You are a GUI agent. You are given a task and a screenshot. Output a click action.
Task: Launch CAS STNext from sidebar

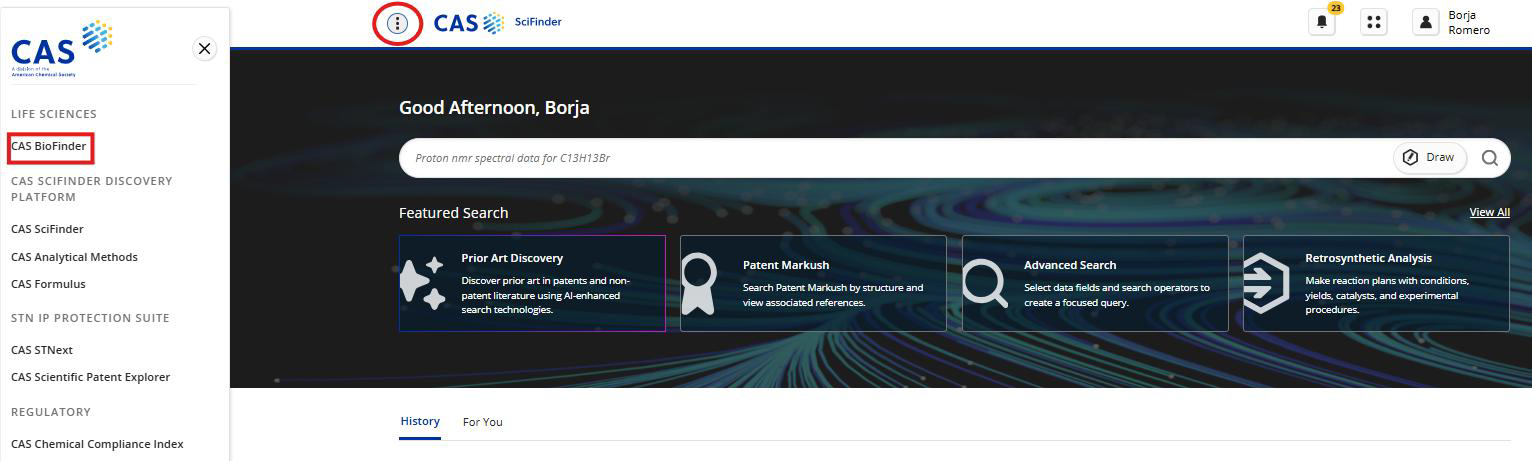tap(42, 350)
